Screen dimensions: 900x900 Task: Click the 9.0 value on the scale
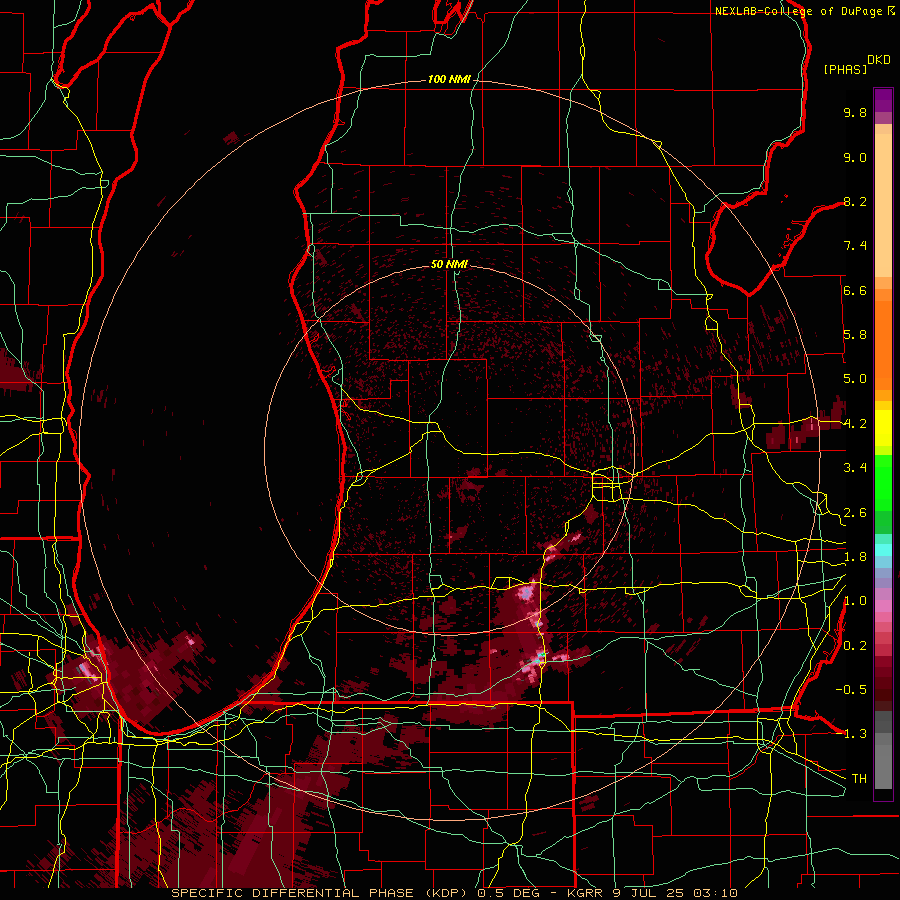click(855, 157)
